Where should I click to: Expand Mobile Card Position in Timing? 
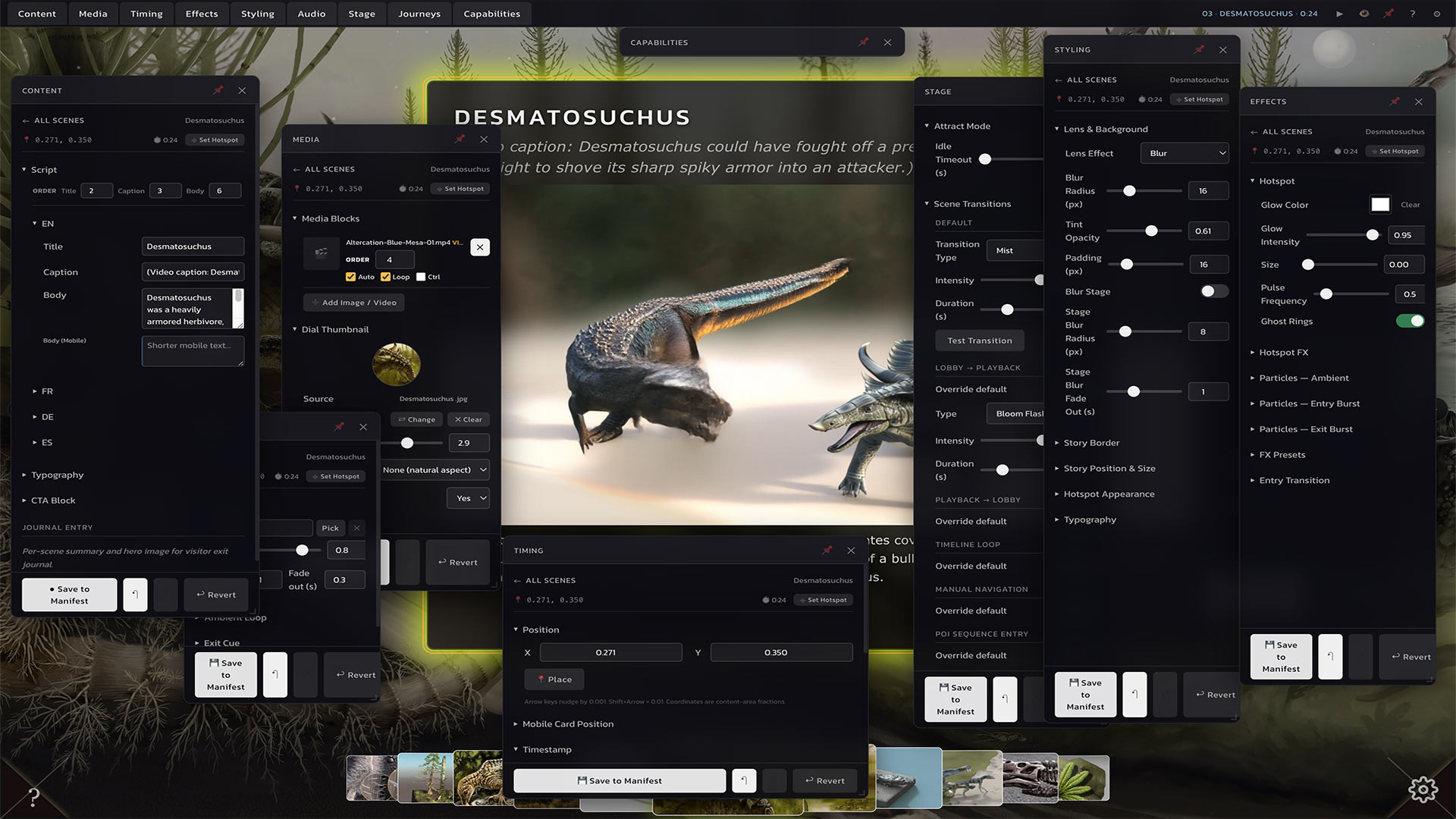568,724
